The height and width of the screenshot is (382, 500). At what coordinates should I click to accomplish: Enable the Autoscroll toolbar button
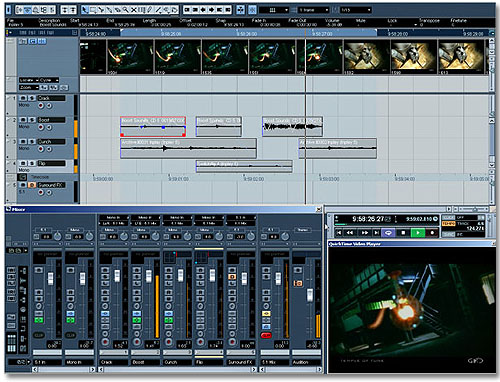click(x=240, y=10)
